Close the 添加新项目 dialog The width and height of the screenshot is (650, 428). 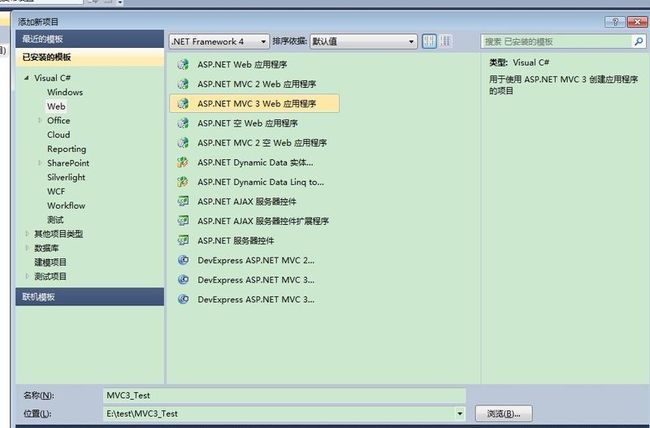point(637,22)
